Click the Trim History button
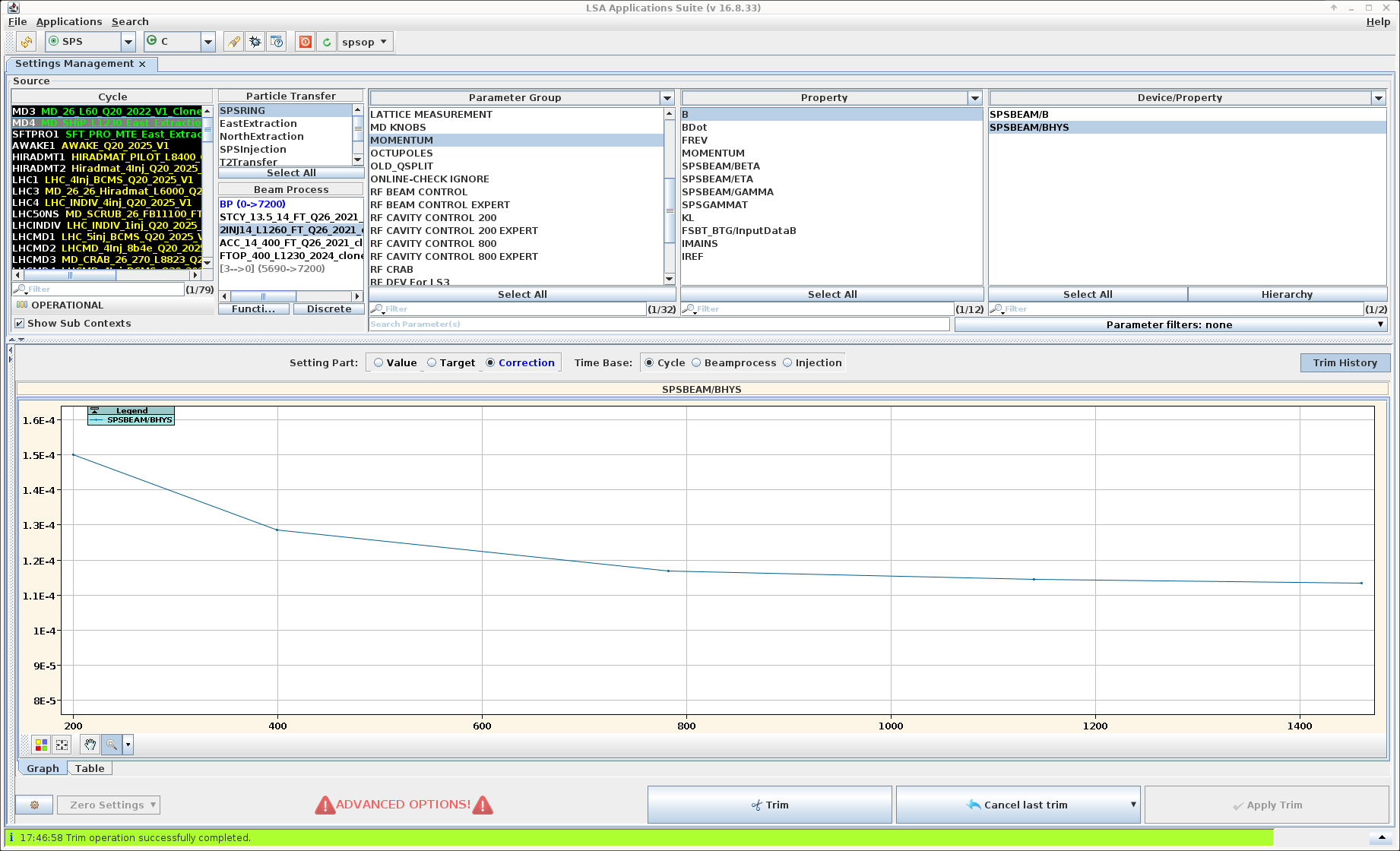1400x851 pixels. [x=1345, y=363]
